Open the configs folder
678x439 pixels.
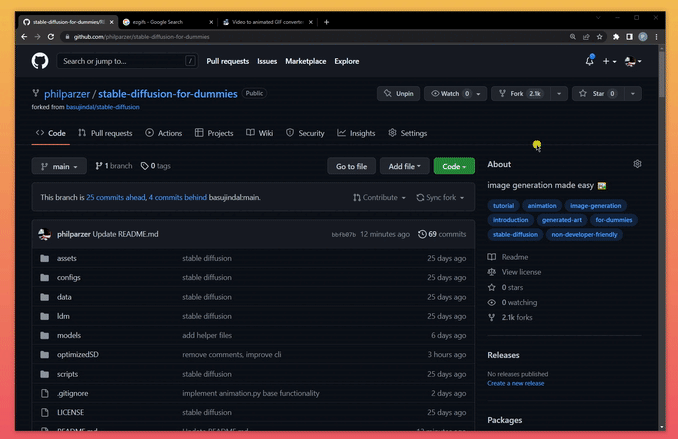[x=69, y=277]
